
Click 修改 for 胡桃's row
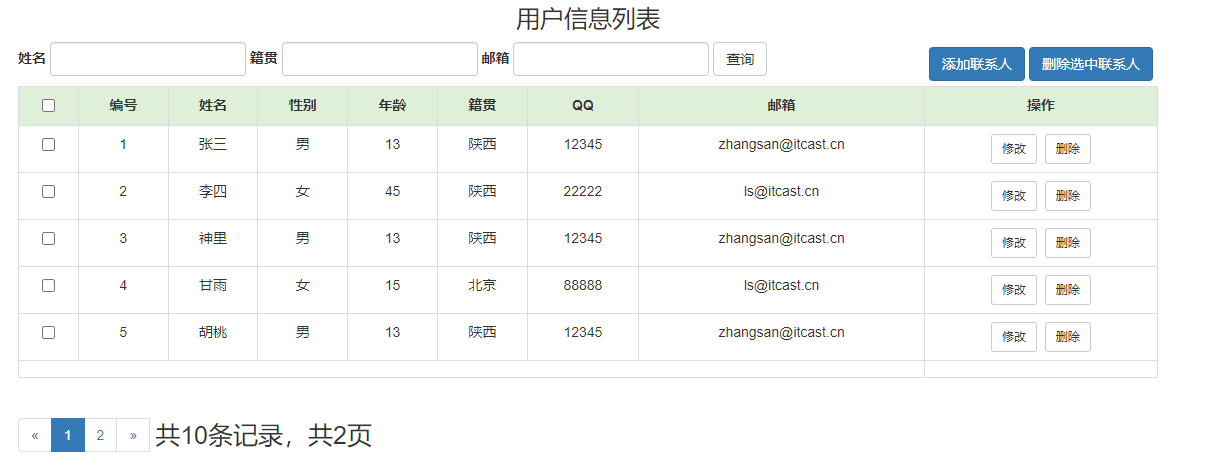pyautogui.click(x=1014, y=337)
